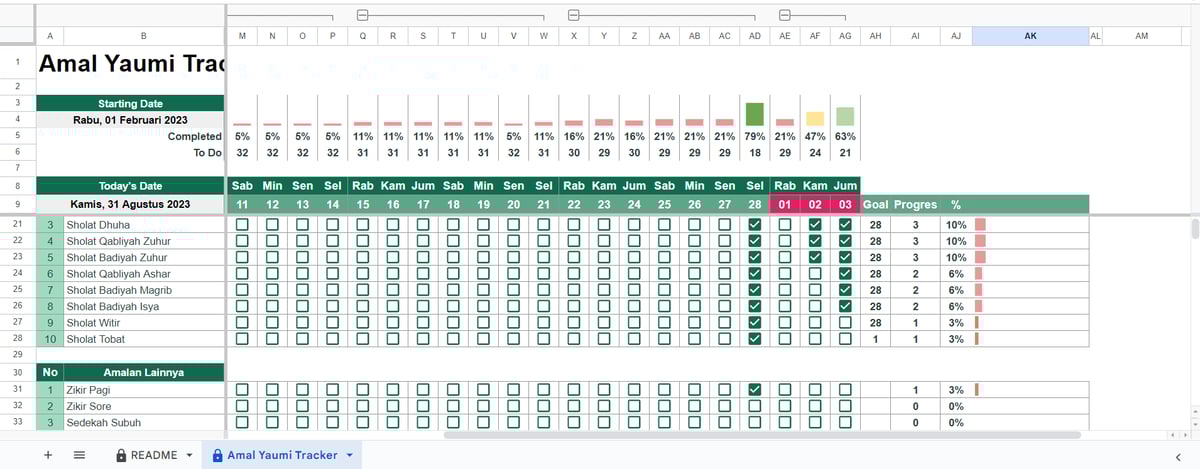The image size is (1200, 469).
Task: Click the green progress bar above day 28
Action: pos(755,113)
